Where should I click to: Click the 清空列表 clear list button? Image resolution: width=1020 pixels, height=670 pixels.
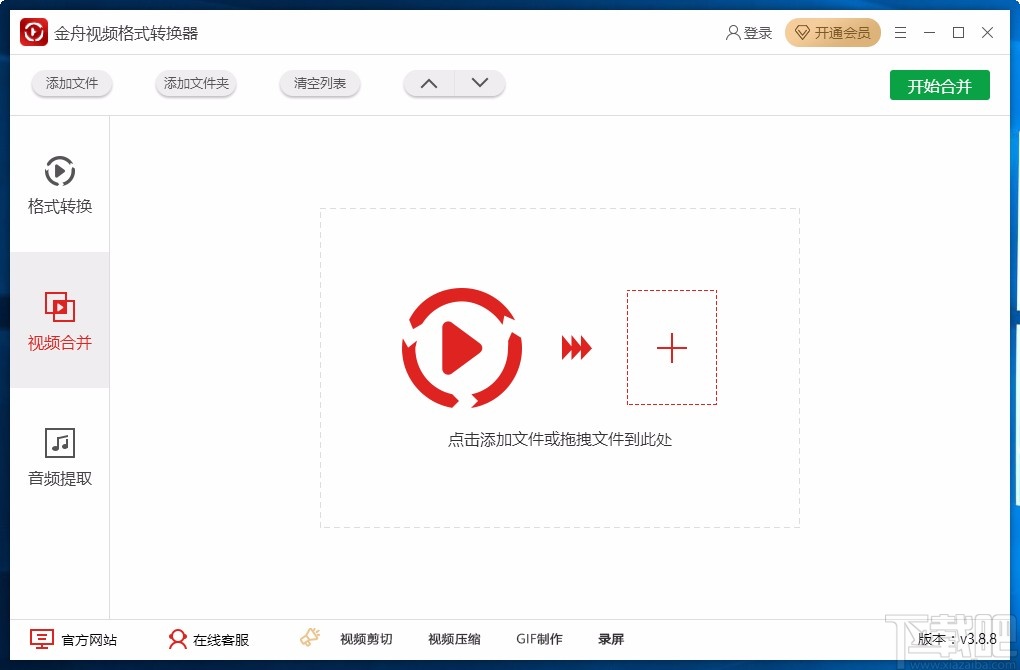319,84
